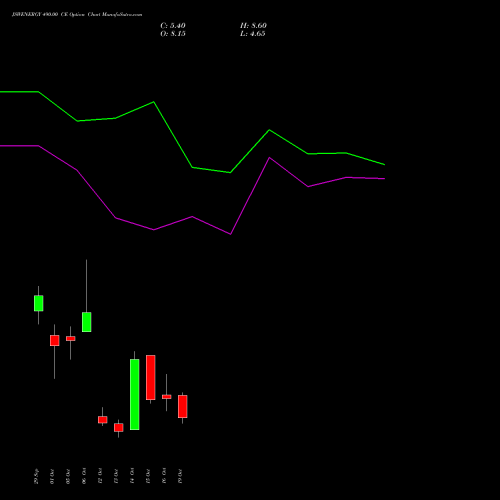Screen dimensions: 500x500
Task: Click the tall green candle for 14 Oct
Action: point(134,394)
